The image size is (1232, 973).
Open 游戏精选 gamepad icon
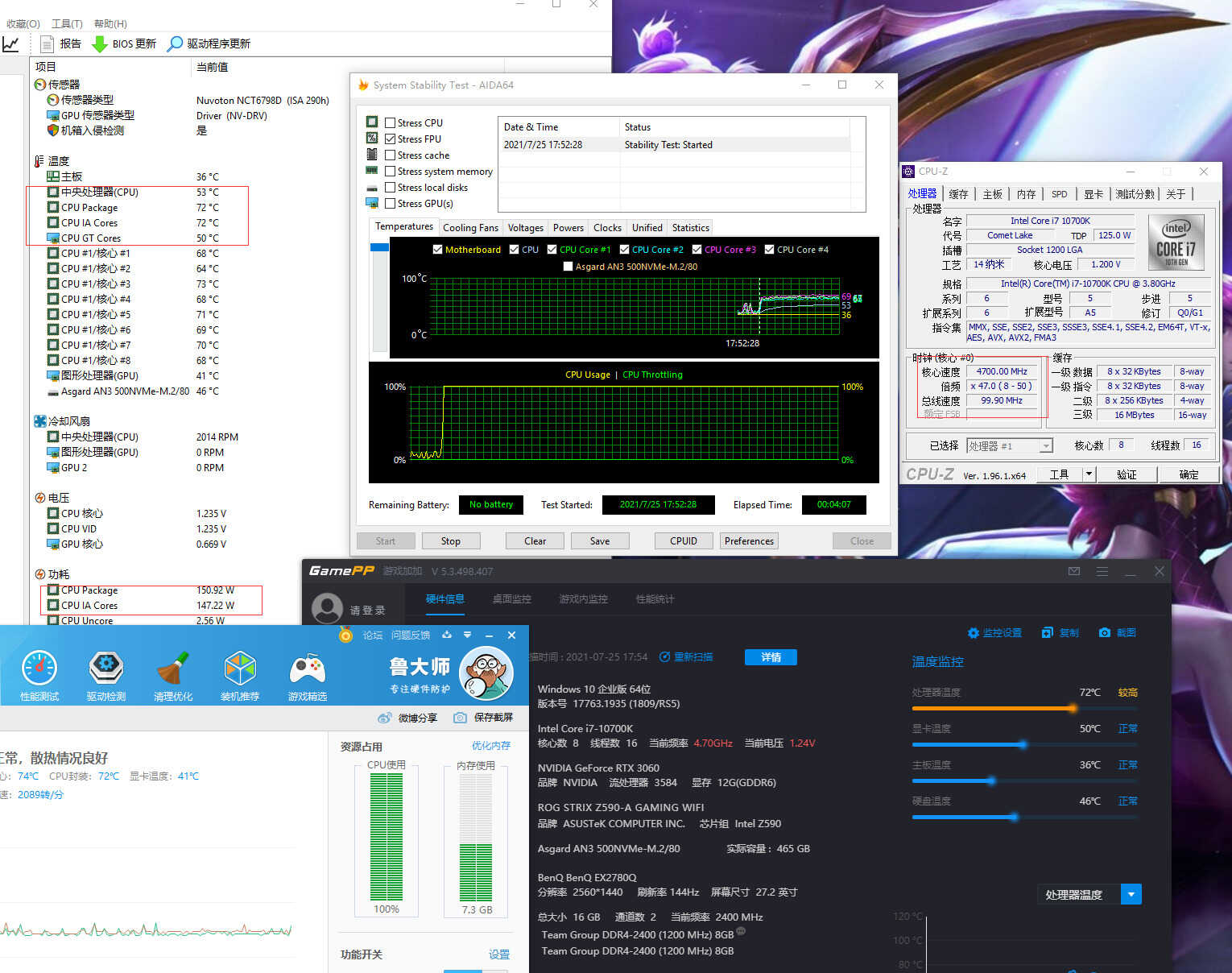click(x=307, y=668)
